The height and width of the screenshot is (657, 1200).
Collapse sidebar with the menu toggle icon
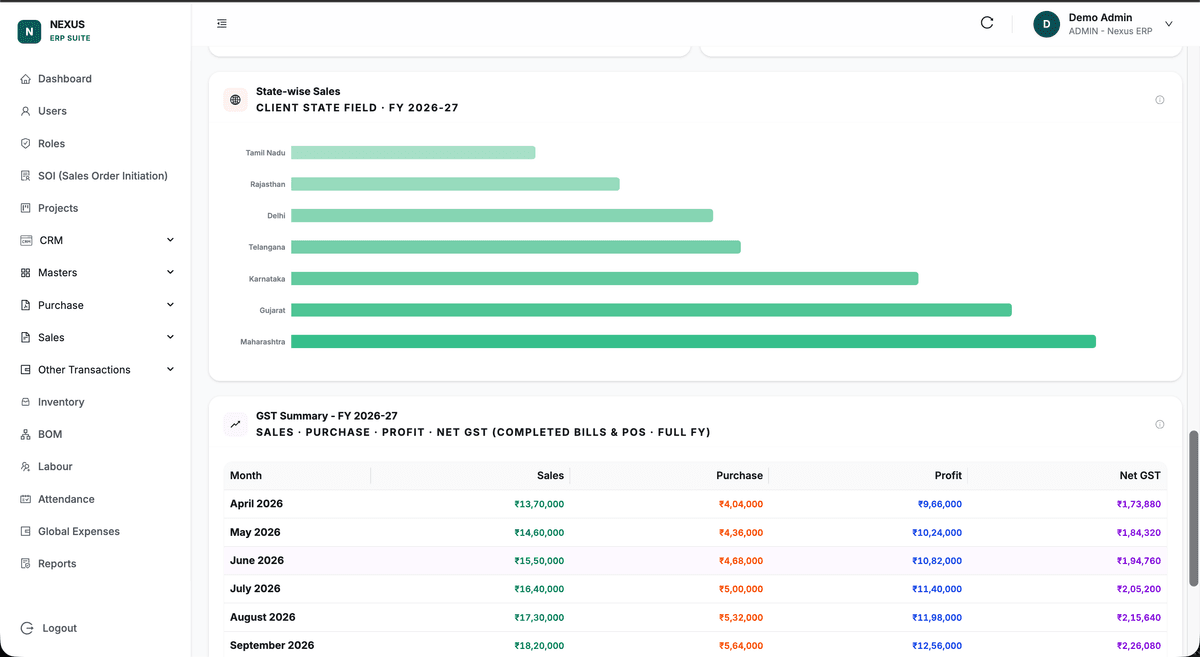pos(222,23)
